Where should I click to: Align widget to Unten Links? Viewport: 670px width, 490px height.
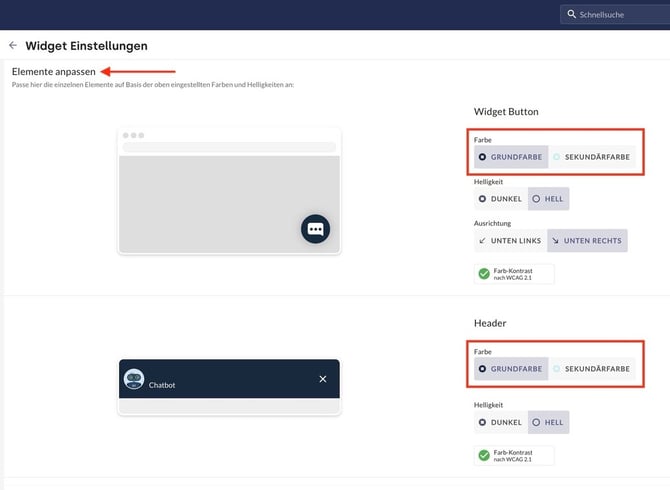510,241
